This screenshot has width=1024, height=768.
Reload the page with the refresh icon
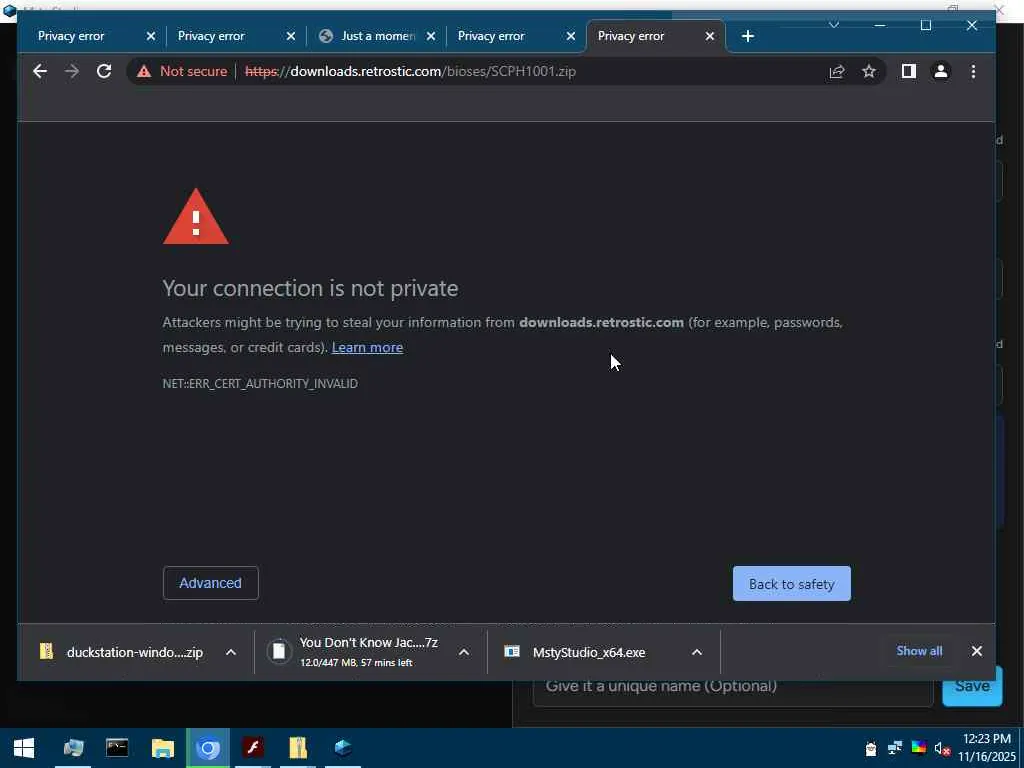tap(104, 71)
